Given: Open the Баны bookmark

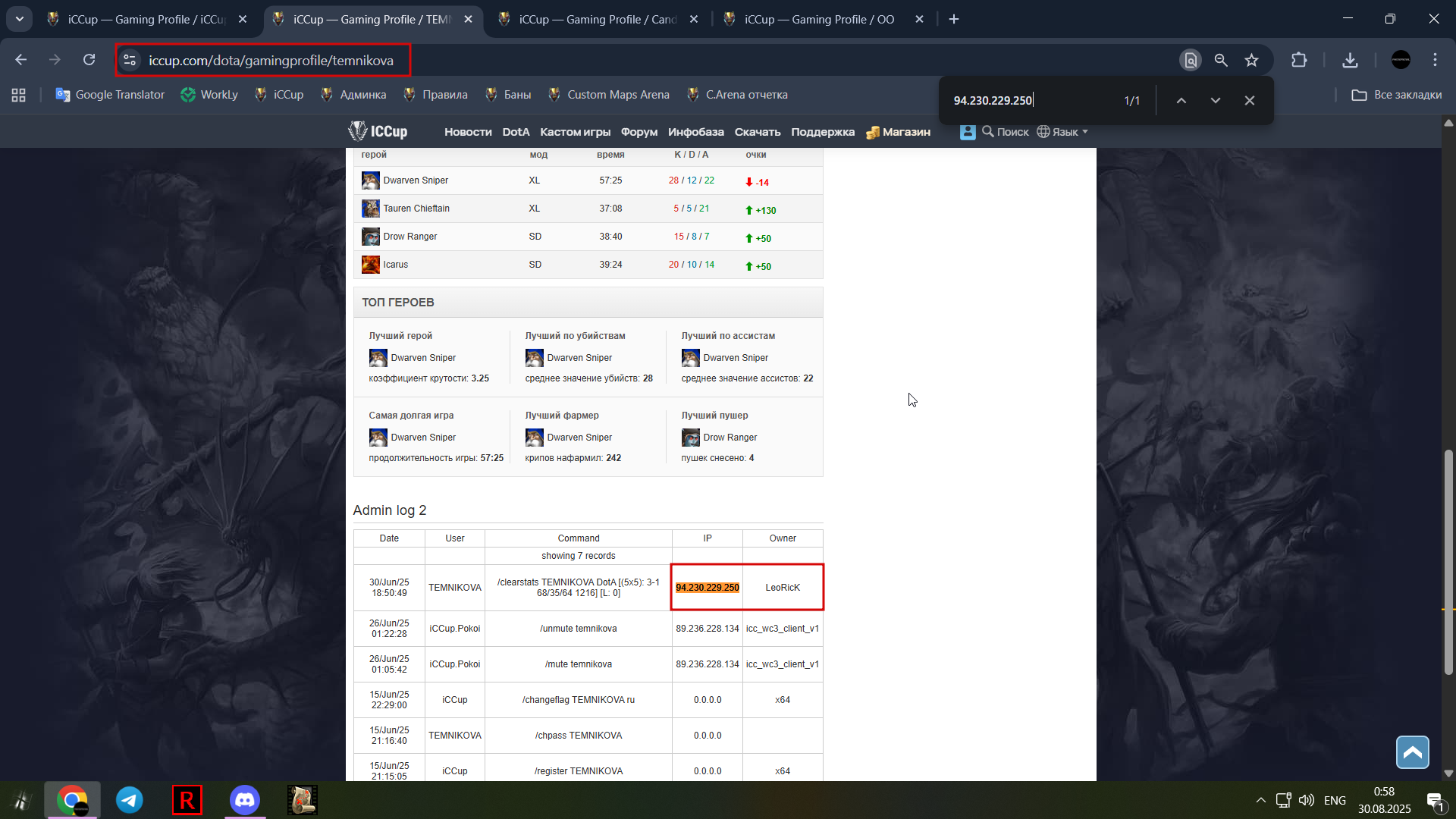Looking at the screenshot, I should [508, 95].
